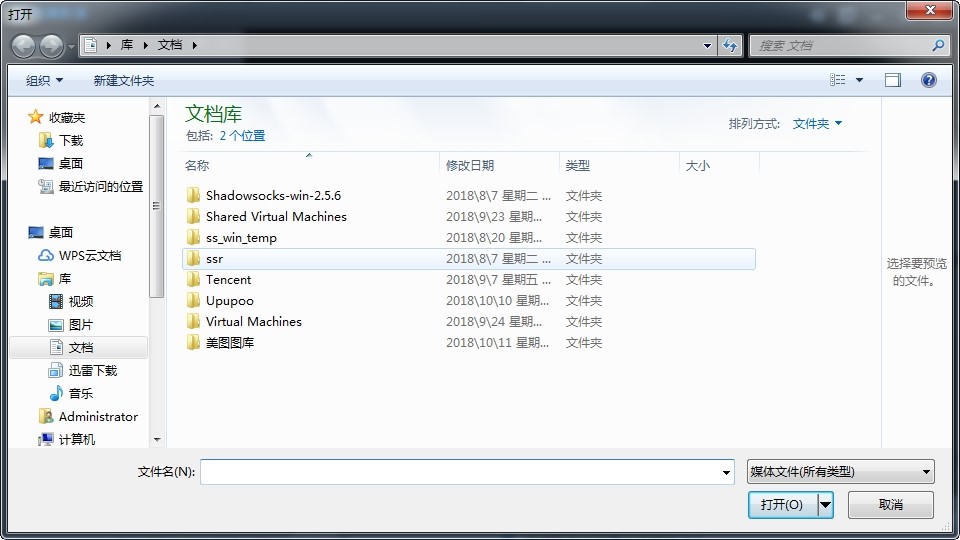Go forward with the Forward arrow button
The image size is (960, 540).
click(x=51, y=46)
